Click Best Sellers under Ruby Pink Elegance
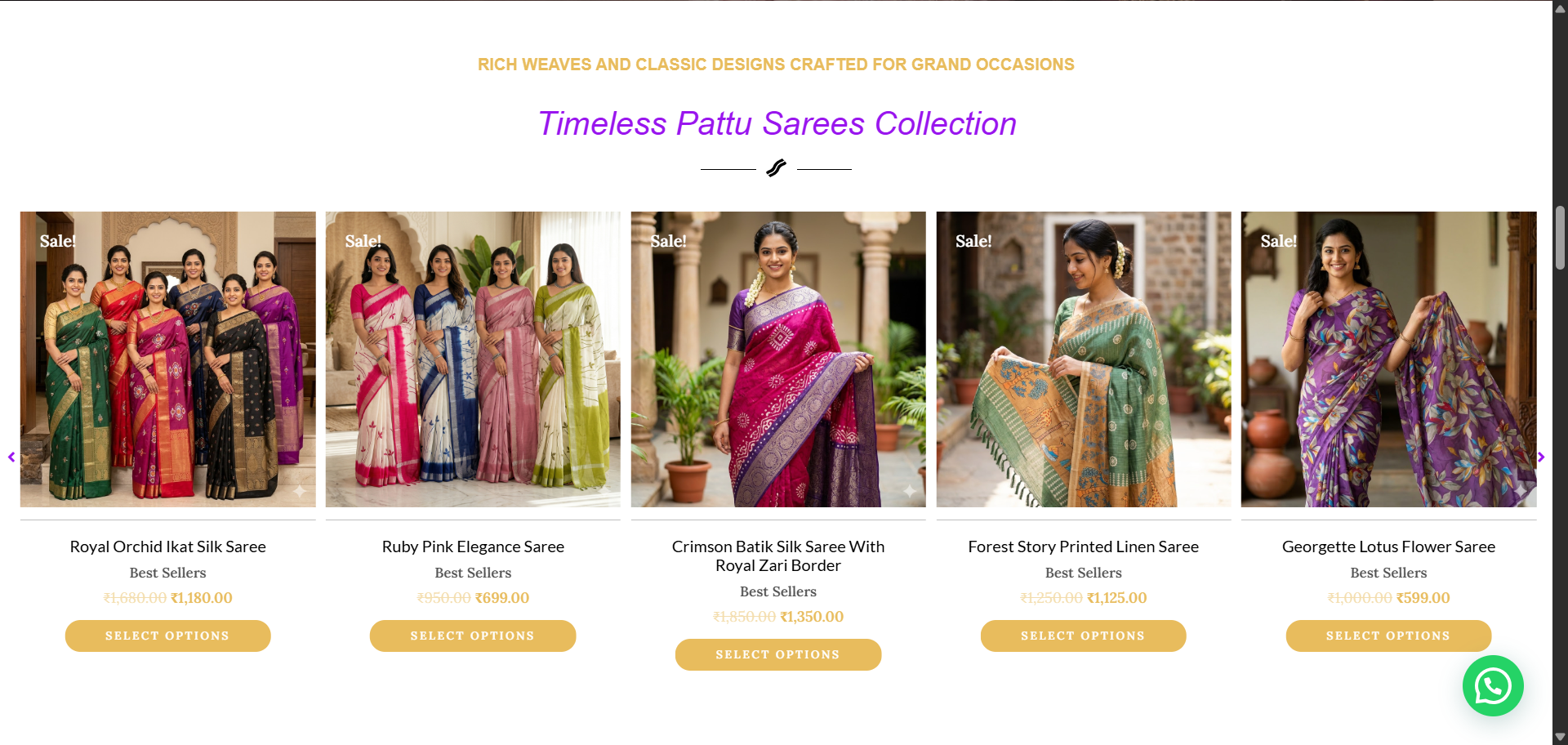 click(x=473, y=573)
